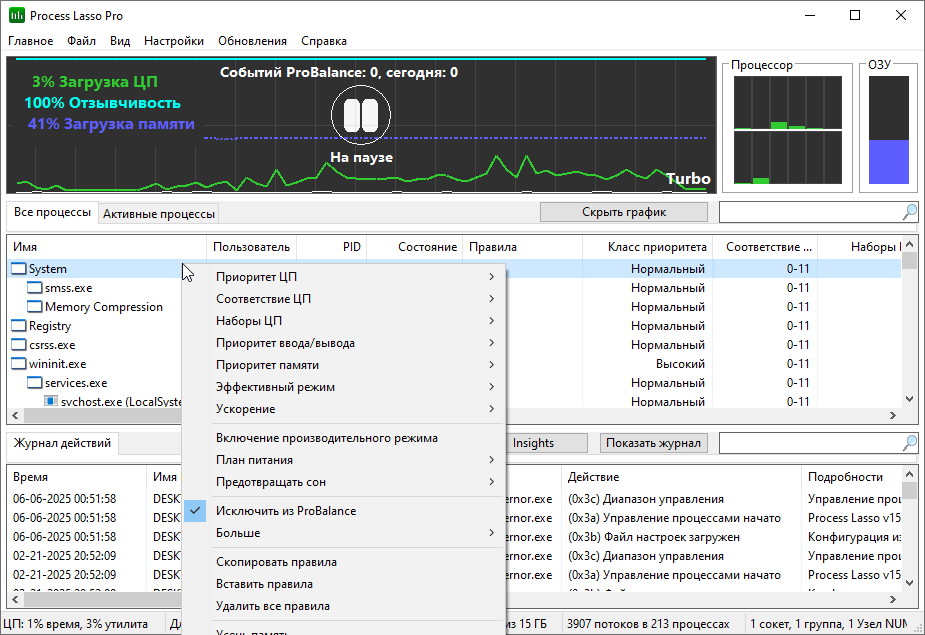Click the Процессор core usage graph
The width and height of the screenshot is (925, 635).
788,130
